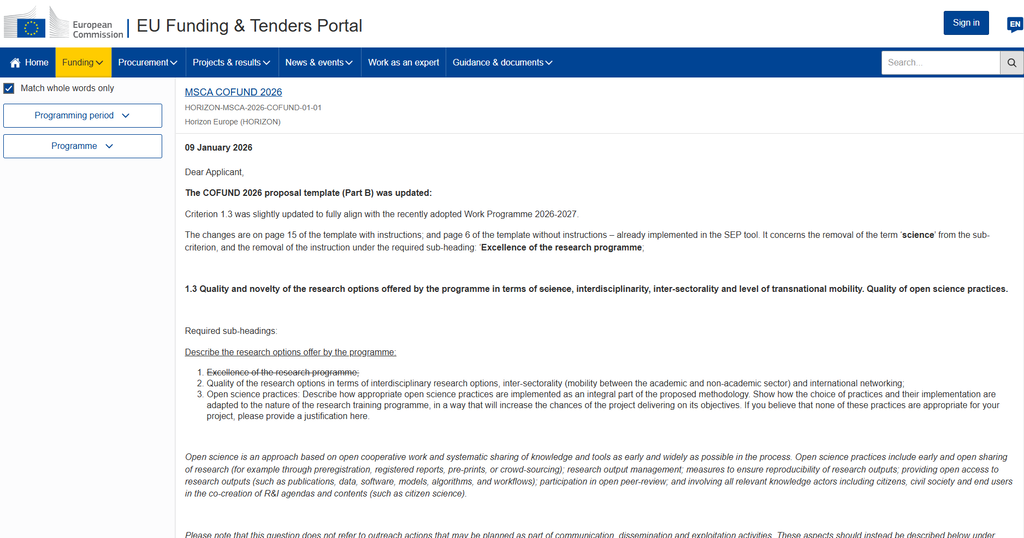Go to Work as an expert
The width and height of the screenshot is (1024, 538).
coord(403,63)
